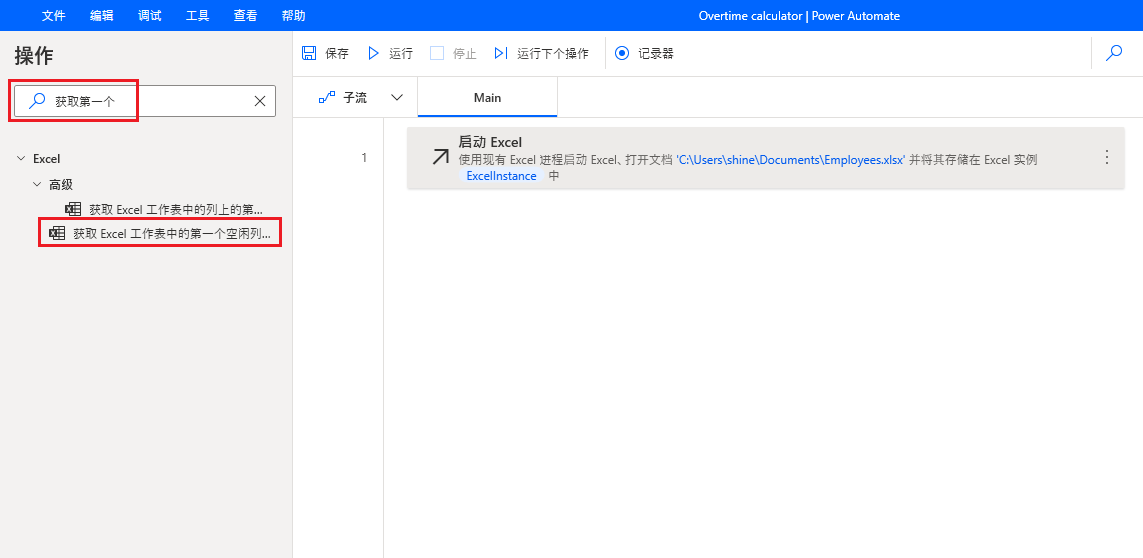Click the run play triangle icon
This screenshot has height=558, width=1143.
pyautogui.click(x=374, y=53)
